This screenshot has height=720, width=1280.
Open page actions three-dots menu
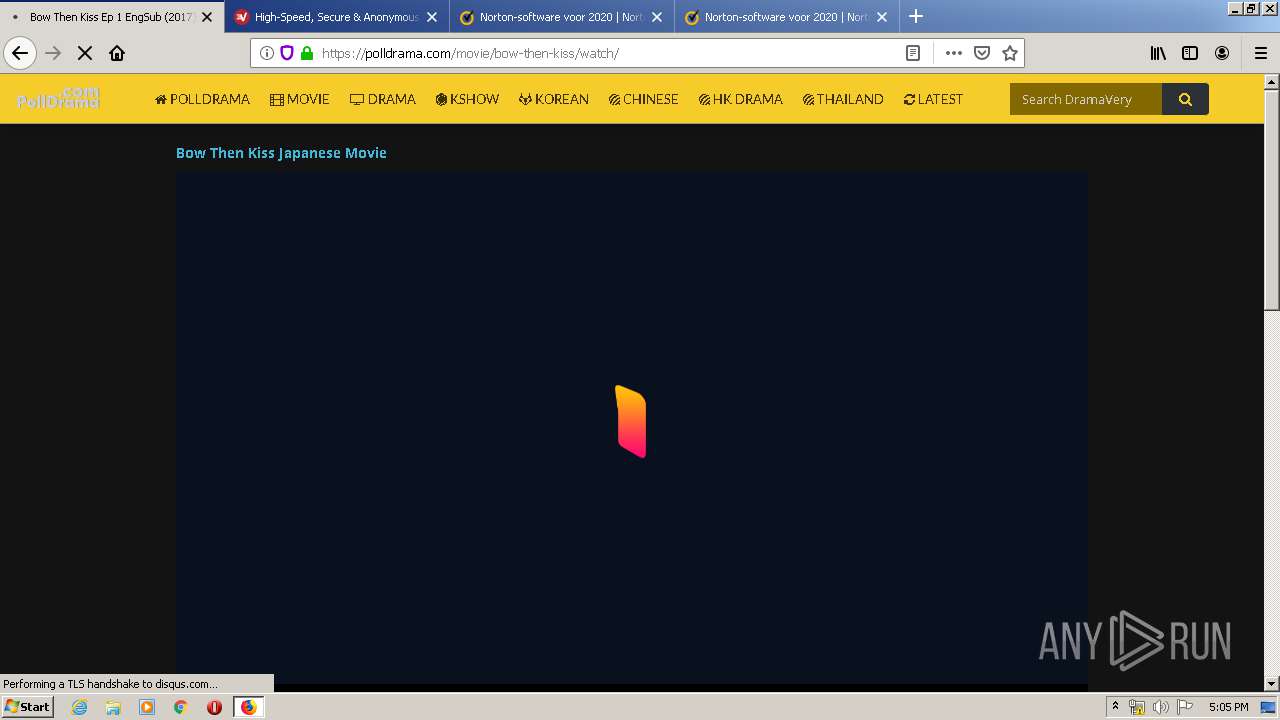(x=954, y=53)
